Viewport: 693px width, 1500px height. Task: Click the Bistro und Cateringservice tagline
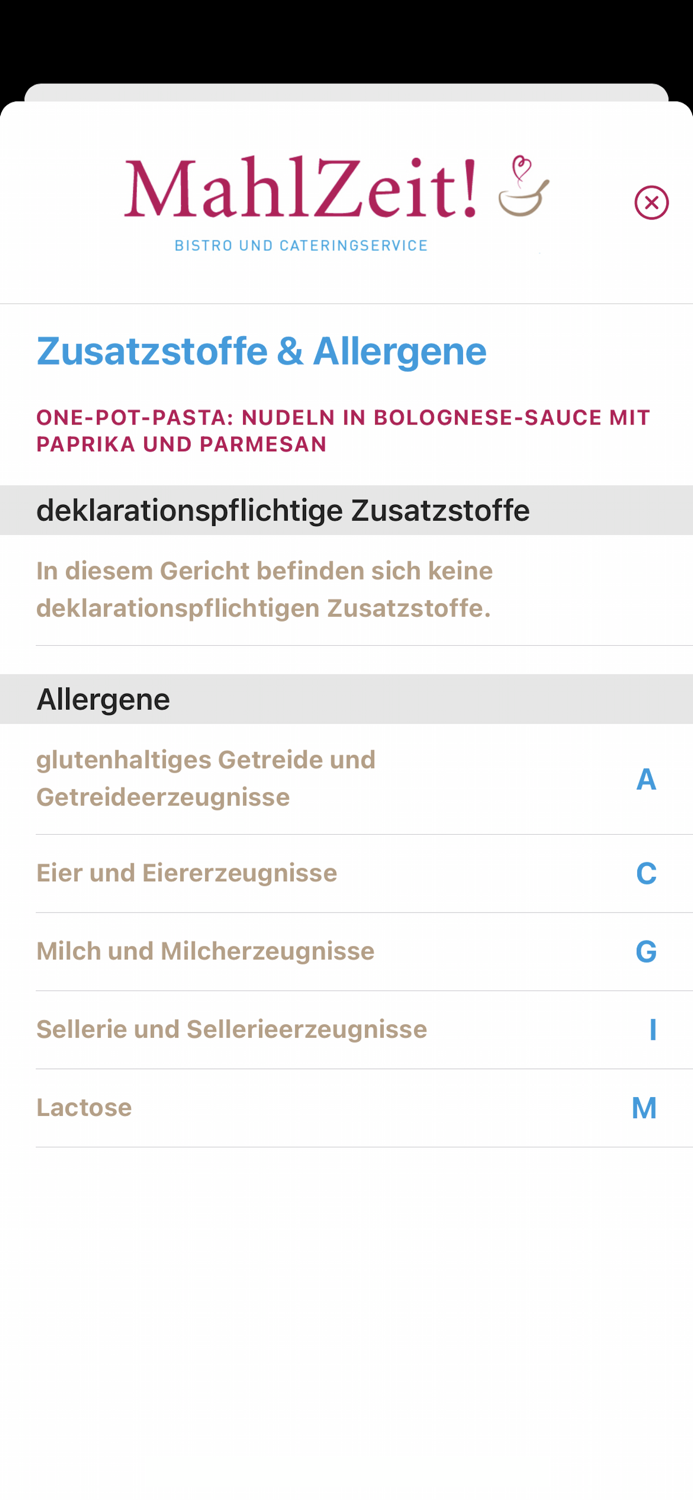301,243
